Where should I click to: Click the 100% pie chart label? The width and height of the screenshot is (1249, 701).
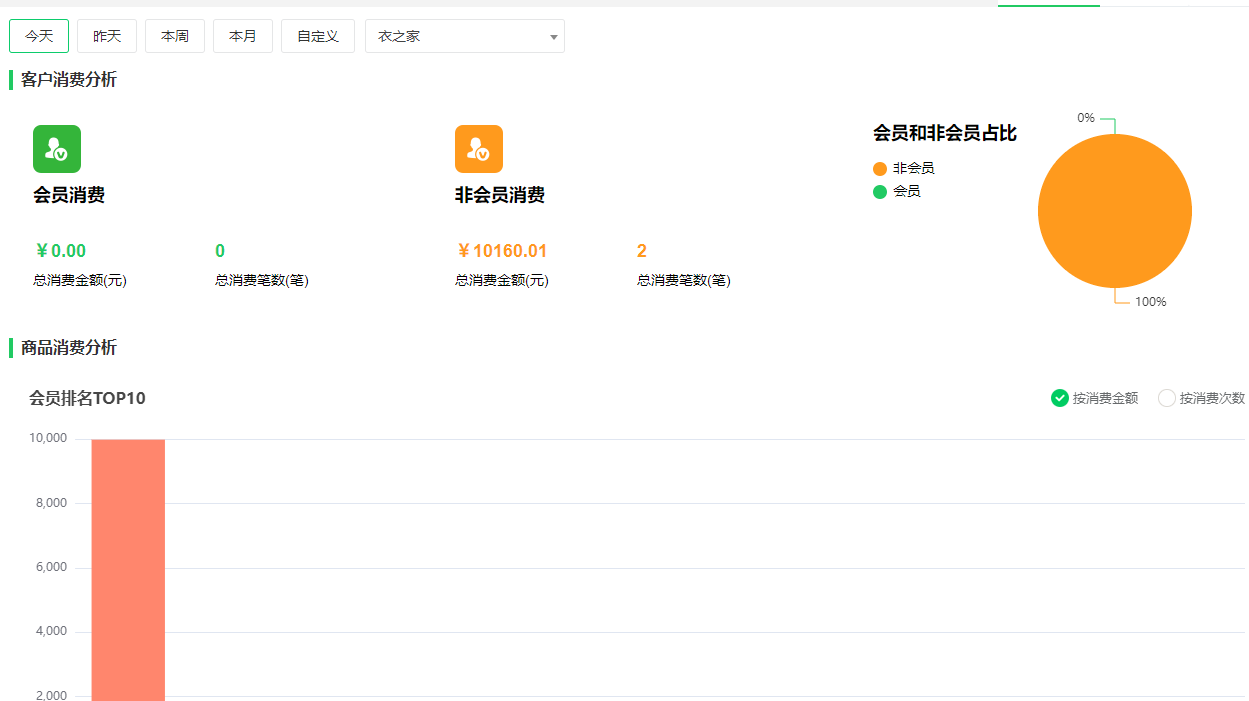click(1150, 302)
